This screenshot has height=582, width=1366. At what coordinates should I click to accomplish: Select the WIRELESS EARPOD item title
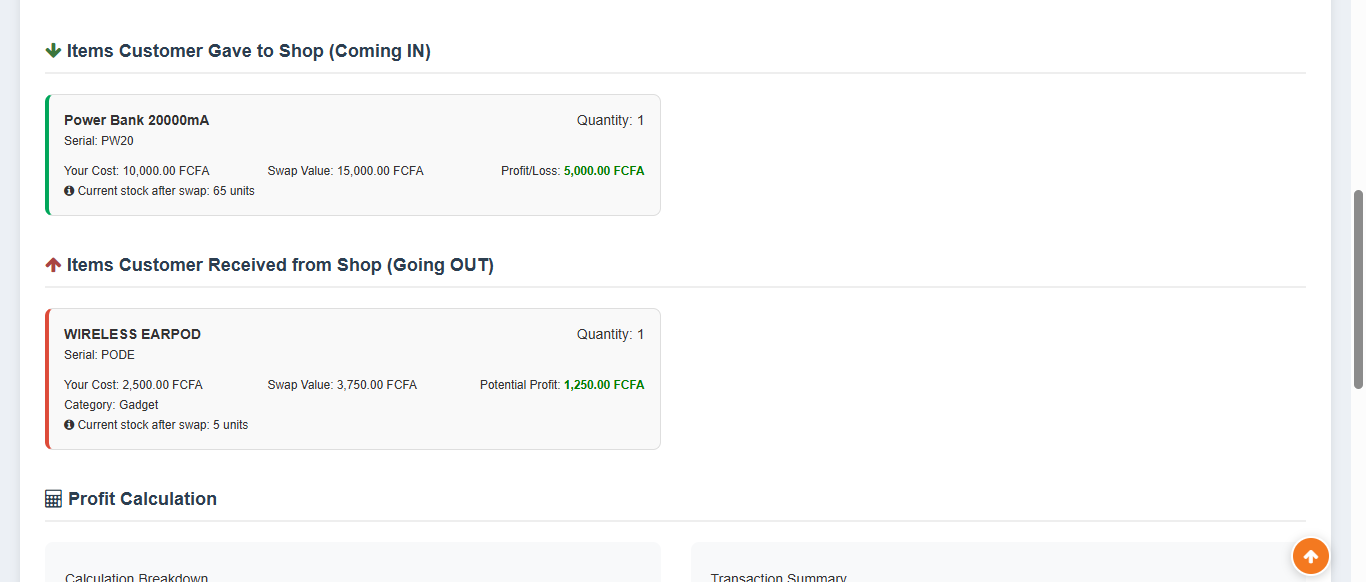(132, 334)
